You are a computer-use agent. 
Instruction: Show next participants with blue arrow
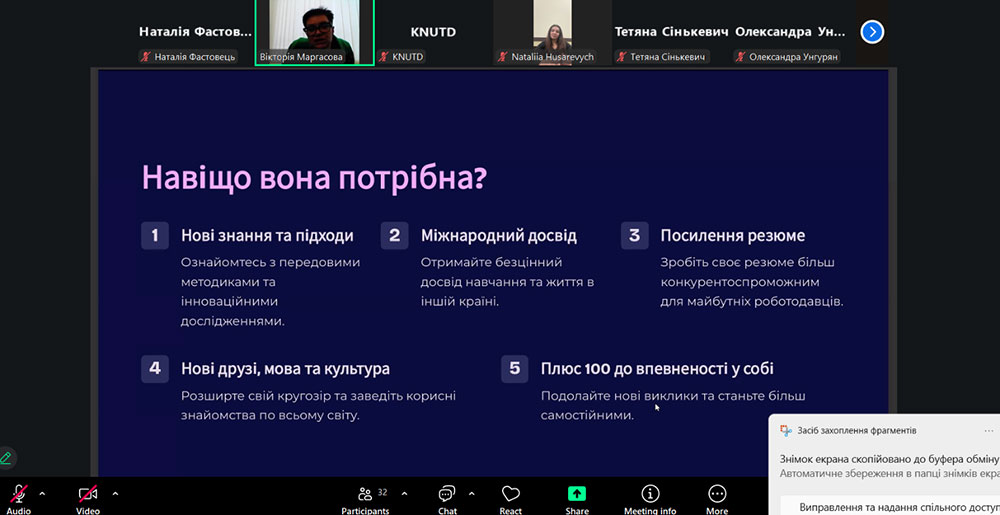tap(872, 32)
